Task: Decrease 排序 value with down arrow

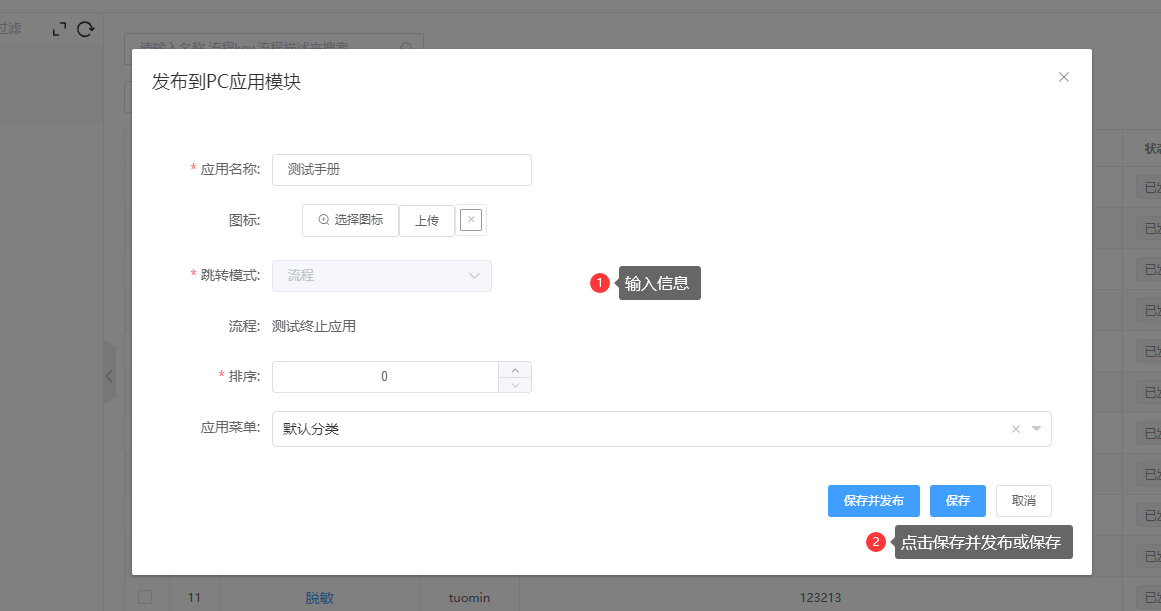Action: [515, 385]
